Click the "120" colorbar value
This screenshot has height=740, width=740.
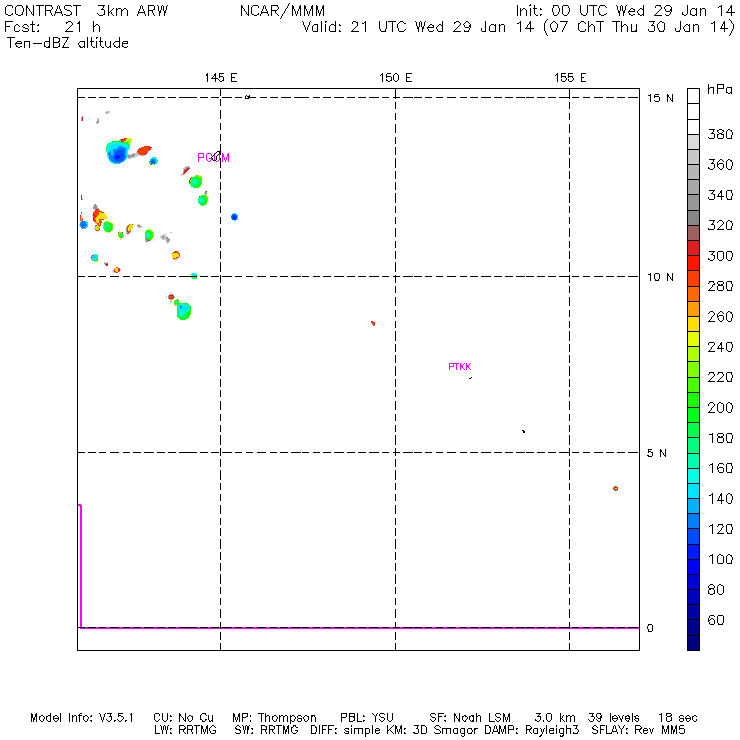720,529
